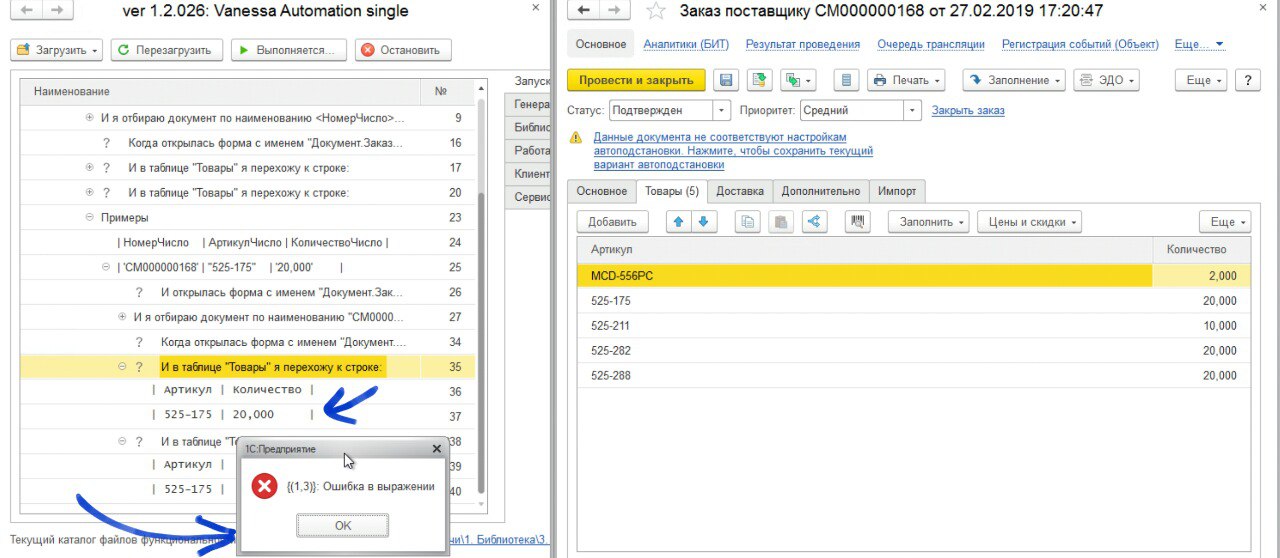
Task: Click the Провести и закрыть button
Action: click(x=636, y=80)
